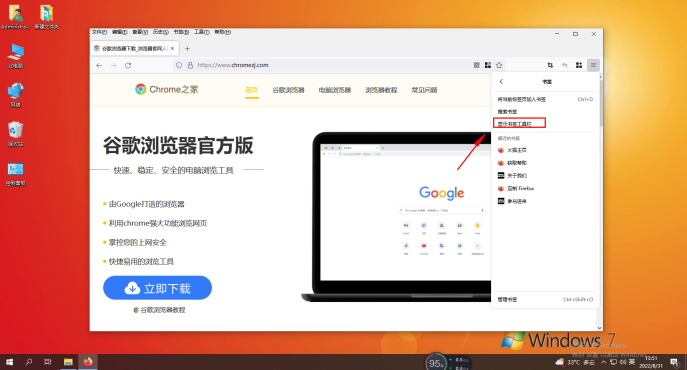Click the scrollbar down arrow

pyautogui.click(x=599, y=327)
